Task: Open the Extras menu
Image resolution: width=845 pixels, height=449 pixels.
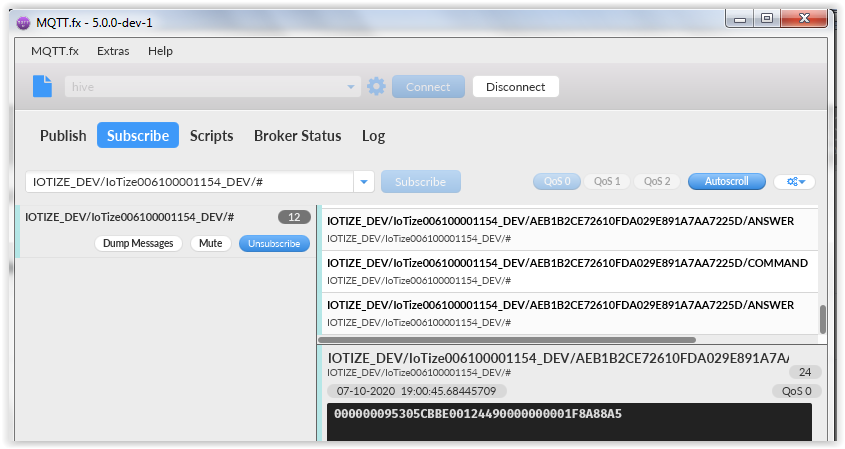Action: click(x=113, y=51)
